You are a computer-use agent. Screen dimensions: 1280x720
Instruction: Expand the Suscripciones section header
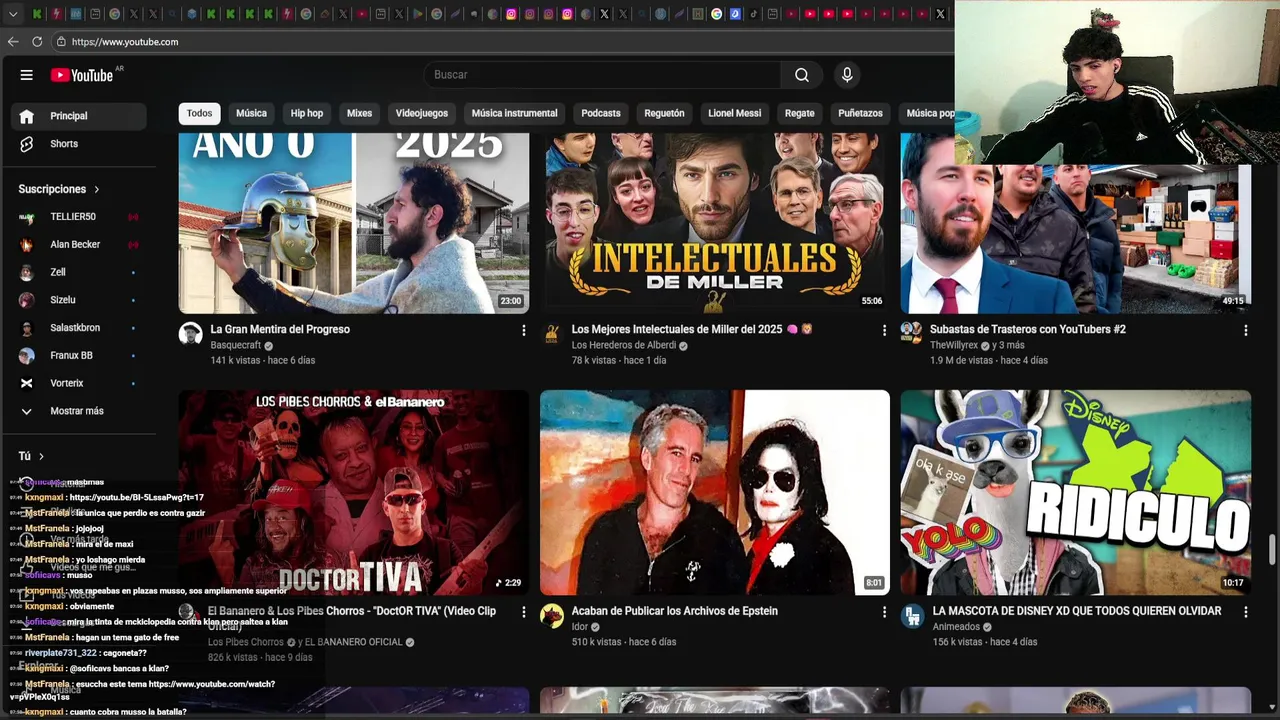tap(59, 189)
